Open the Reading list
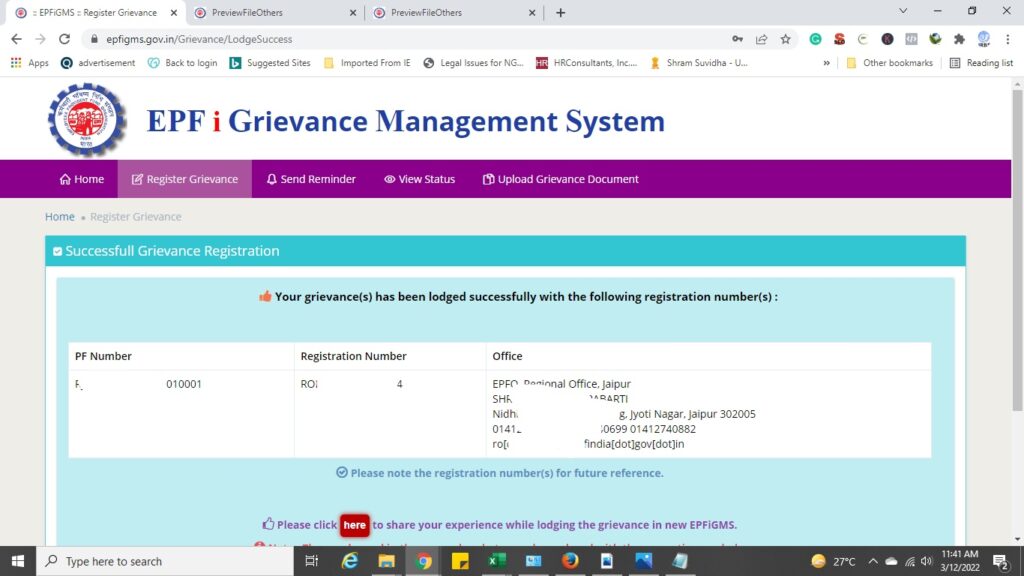 coord(982,63)
